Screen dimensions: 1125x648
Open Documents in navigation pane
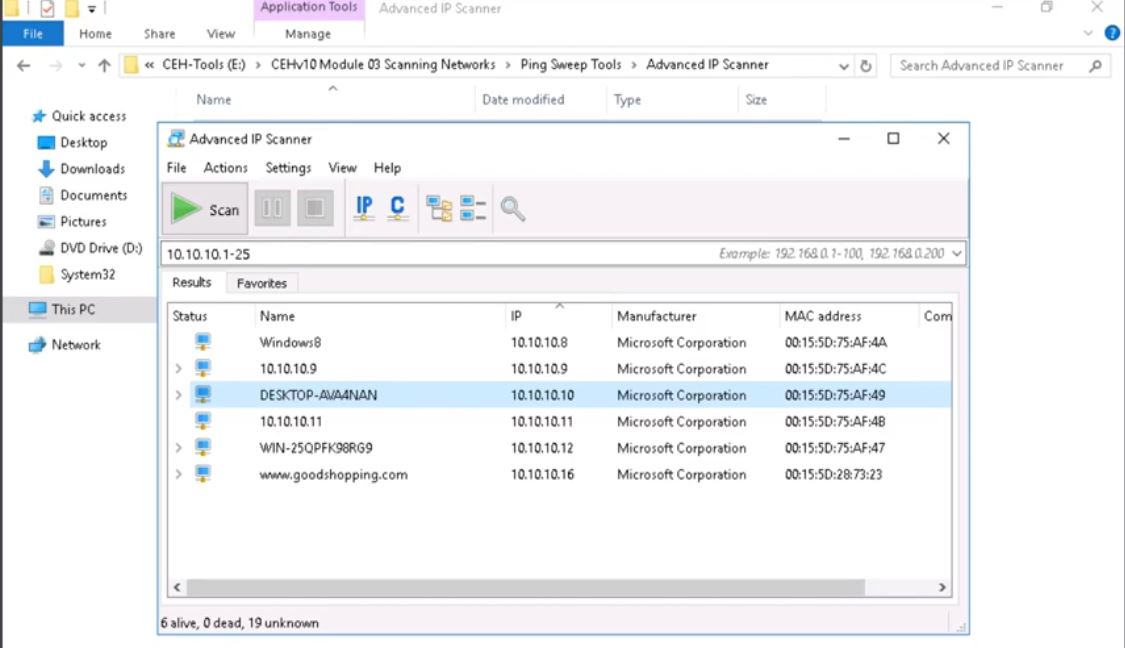(93, 195)
